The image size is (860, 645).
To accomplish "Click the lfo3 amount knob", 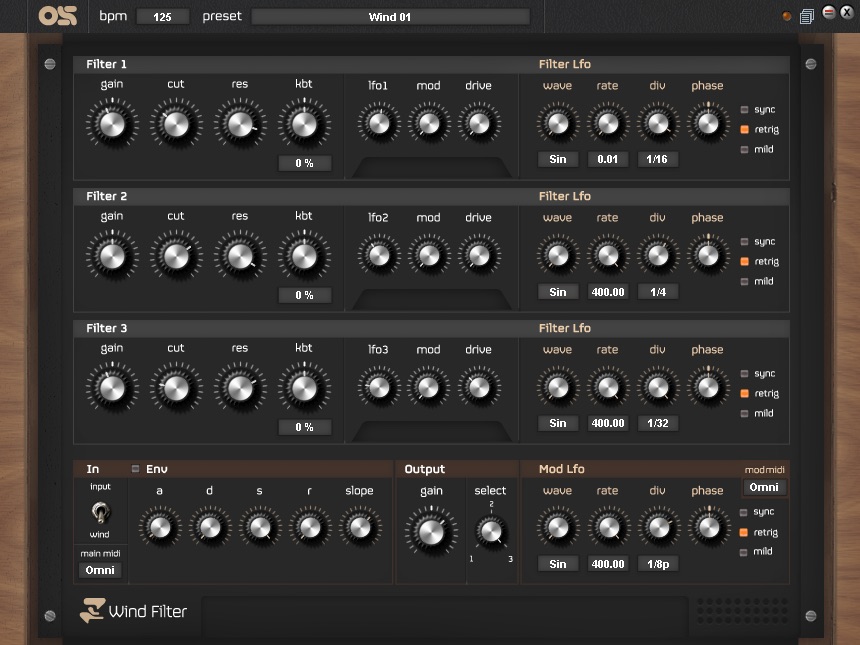I will [378, 387].
